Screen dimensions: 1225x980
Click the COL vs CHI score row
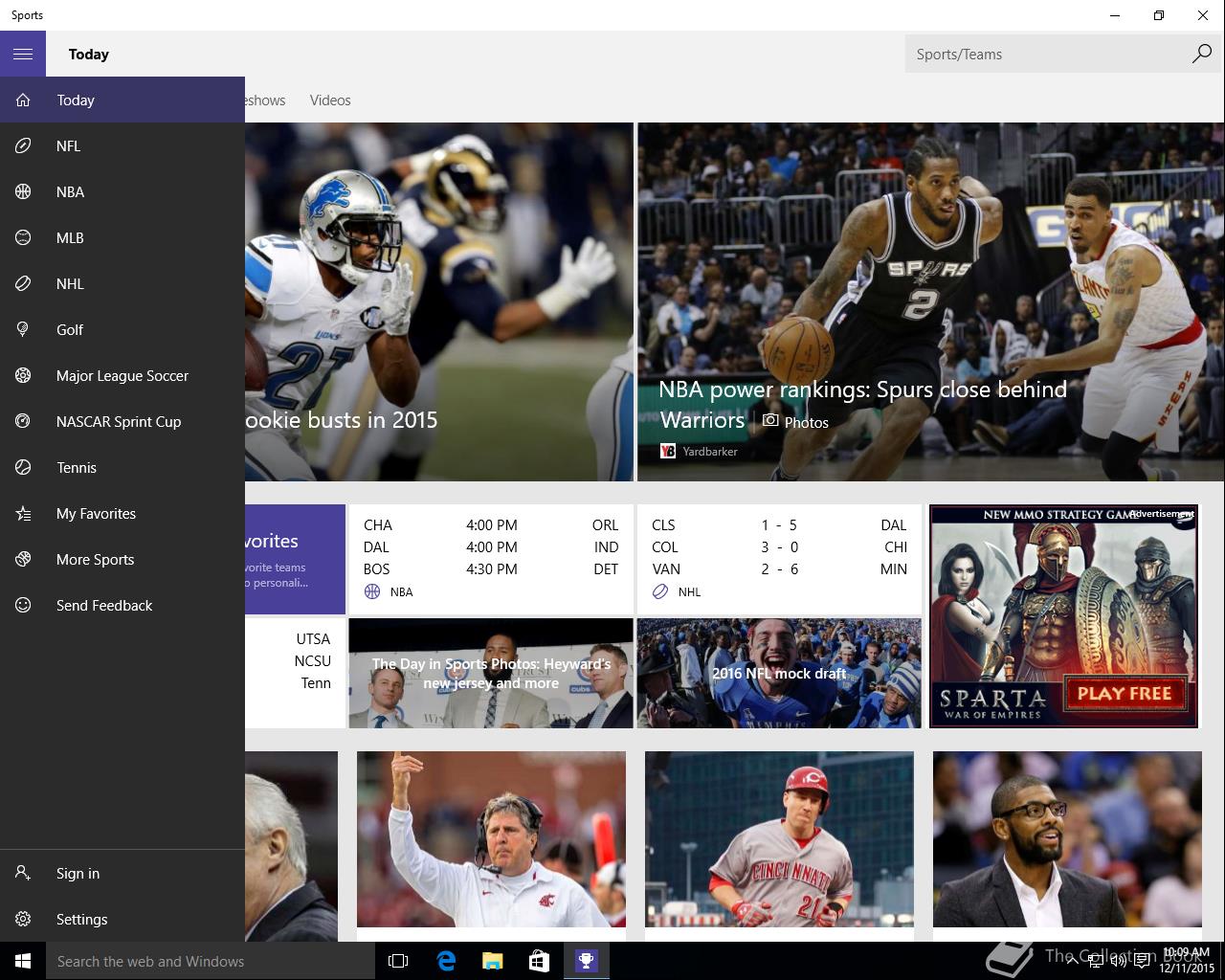779,546
